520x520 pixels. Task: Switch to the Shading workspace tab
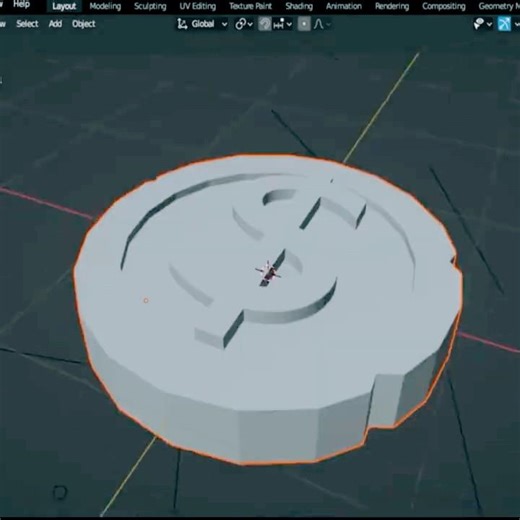click(299, 6)
